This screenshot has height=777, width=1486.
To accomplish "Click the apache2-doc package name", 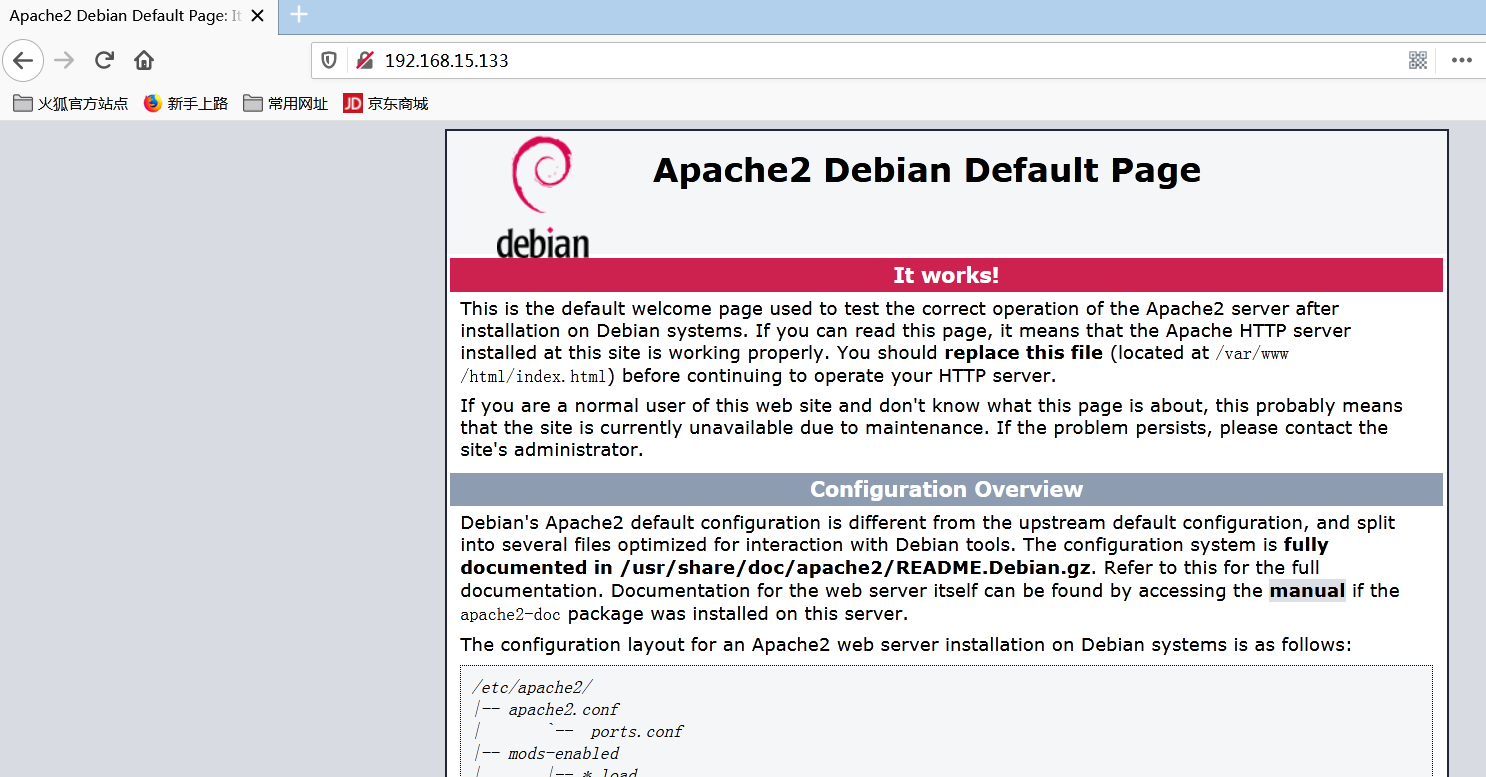I will [x=510, y=615].
